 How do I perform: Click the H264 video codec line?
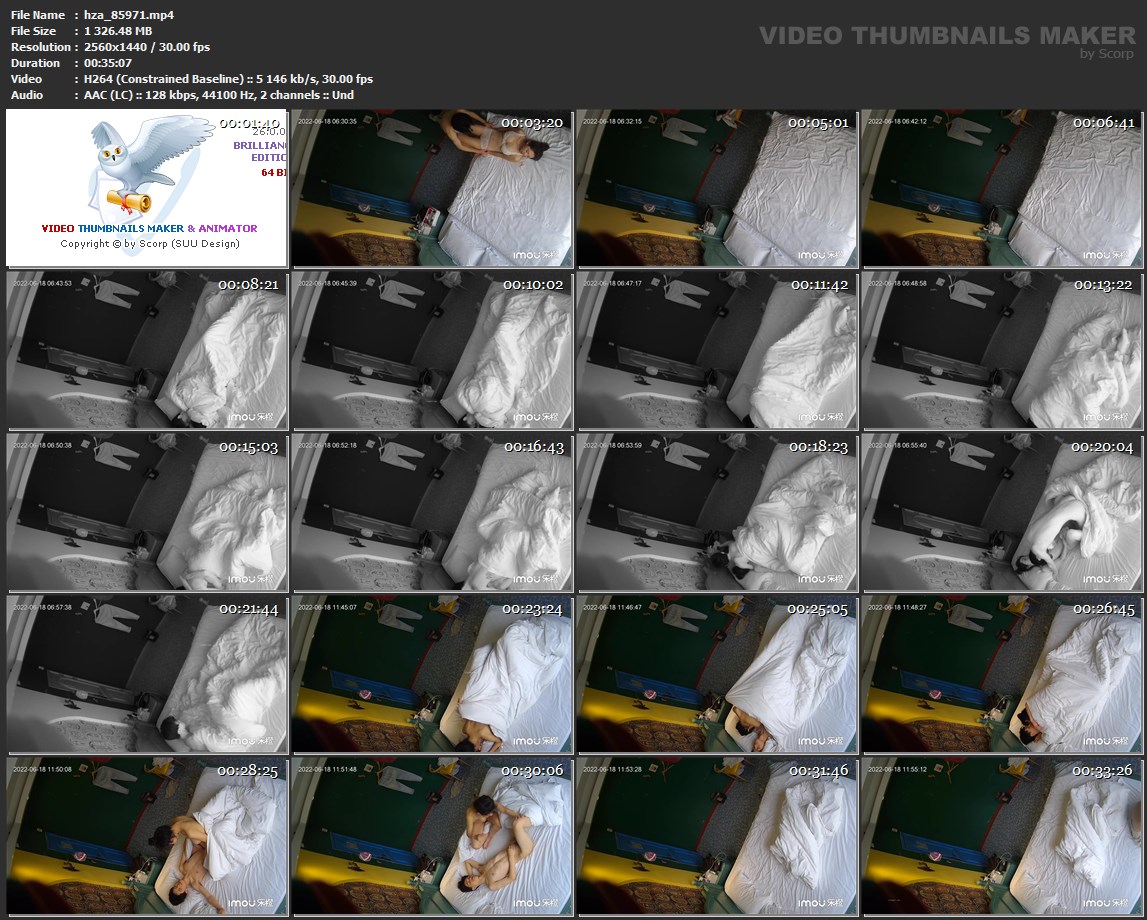pos(228,79)
